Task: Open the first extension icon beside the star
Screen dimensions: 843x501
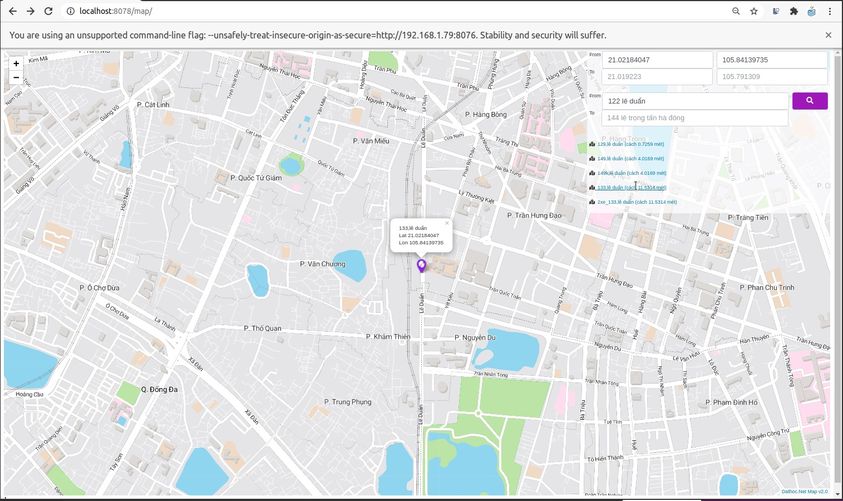Action: point(775,11)
